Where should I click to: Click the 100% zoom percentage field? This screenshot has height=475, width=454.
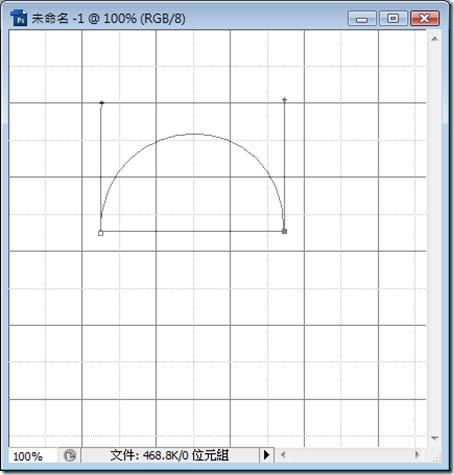pyautogui.click(x=33, y=456)
